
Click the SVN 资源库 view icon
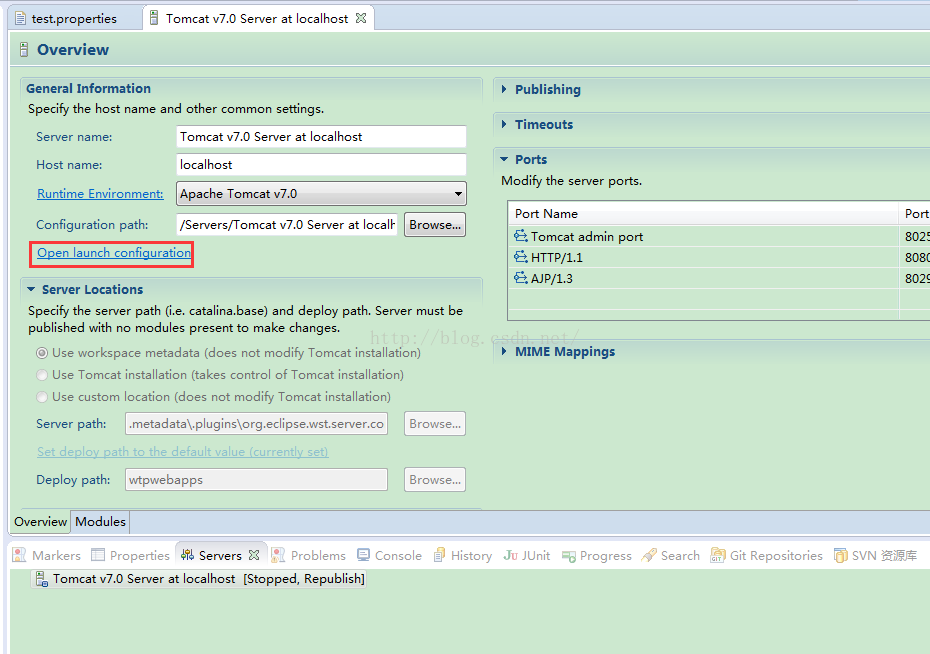(x=840, y=555)
